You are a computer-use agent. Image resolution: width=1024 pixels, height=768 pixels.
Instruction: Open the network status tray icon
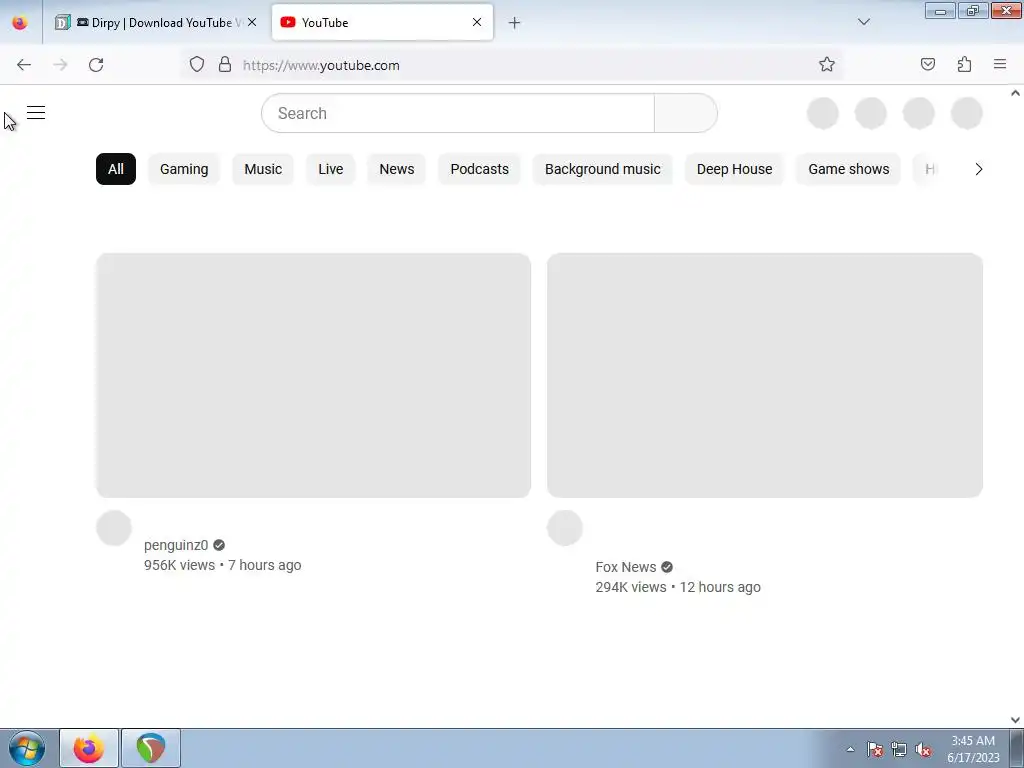click(899, 749)
